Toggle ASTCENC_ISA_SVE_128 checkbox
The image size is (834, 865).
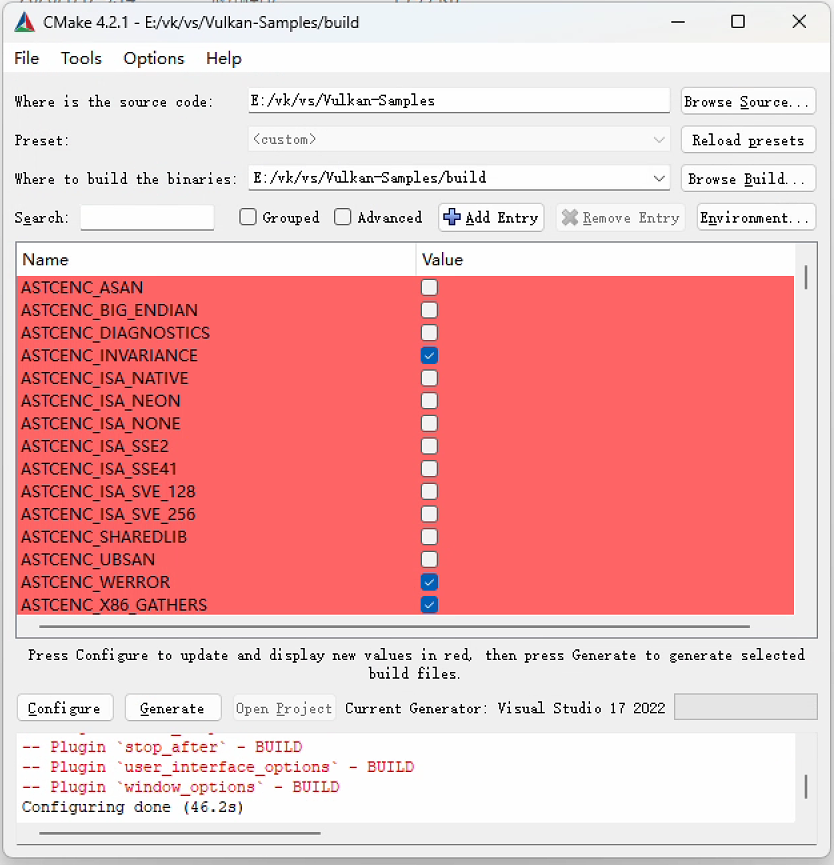tap(429, 491)
